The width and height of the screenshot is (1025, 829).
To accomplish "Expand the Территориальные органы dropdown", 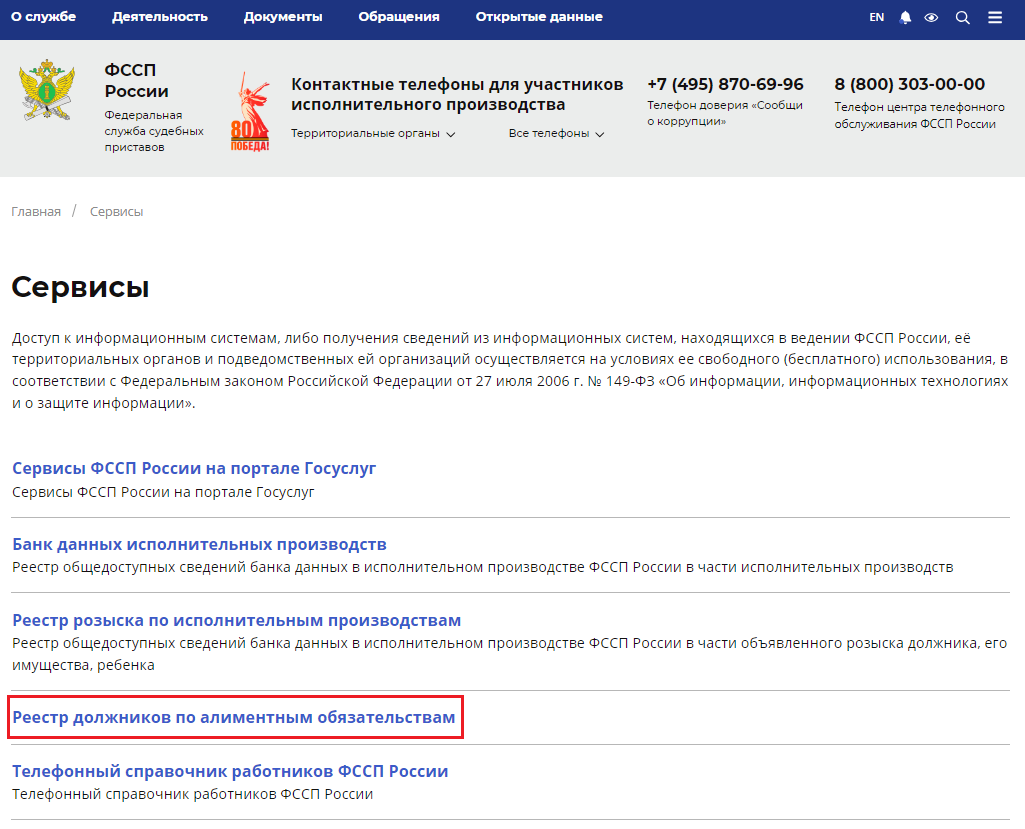I will point(373,134).
